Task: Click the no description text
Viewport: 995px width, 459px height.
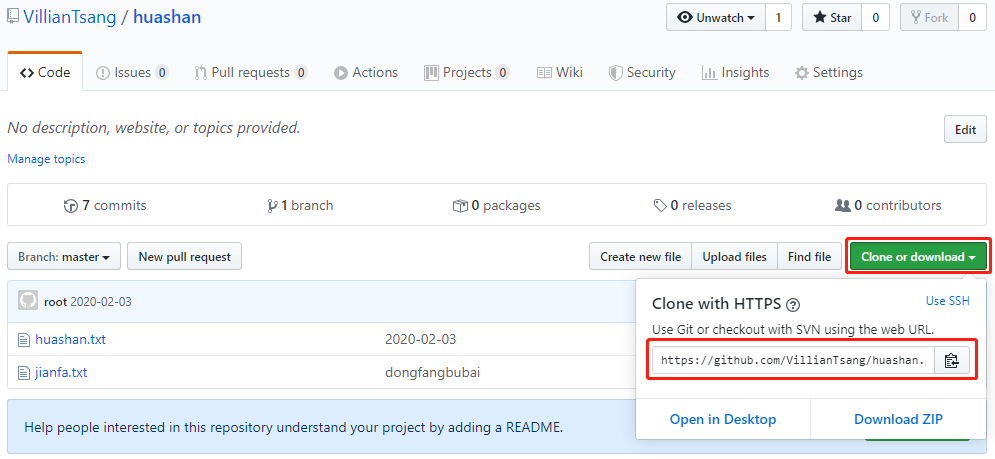Action: coord(154,128)
